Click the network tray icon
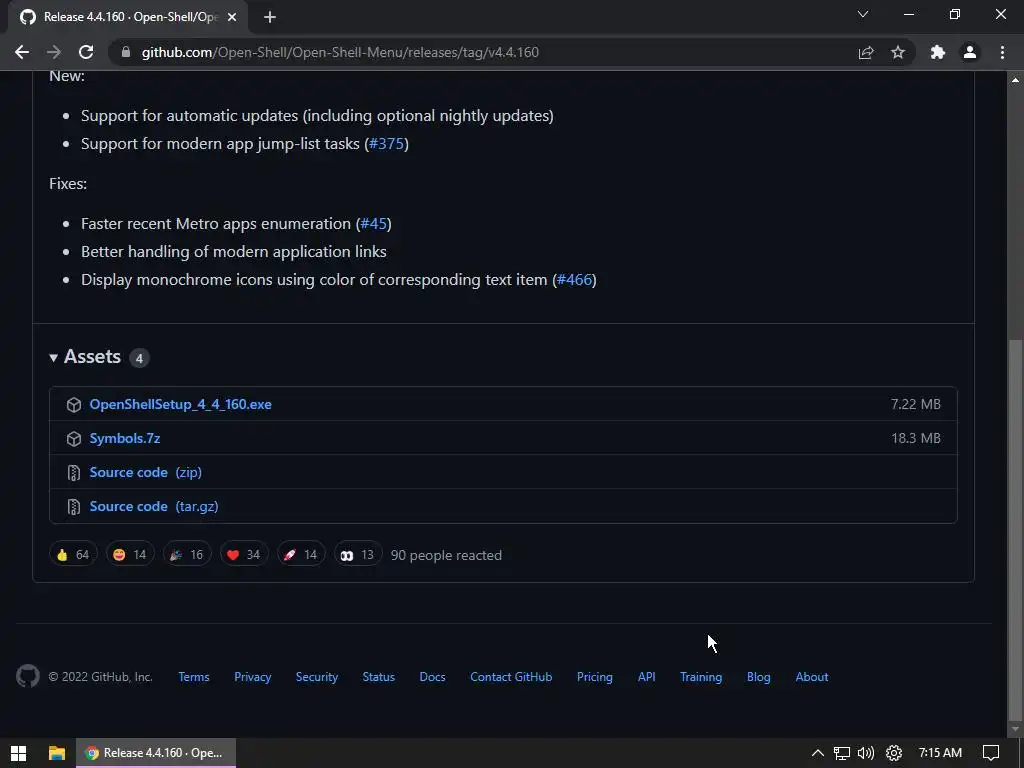1024x768 pixels. pos(842,753)
